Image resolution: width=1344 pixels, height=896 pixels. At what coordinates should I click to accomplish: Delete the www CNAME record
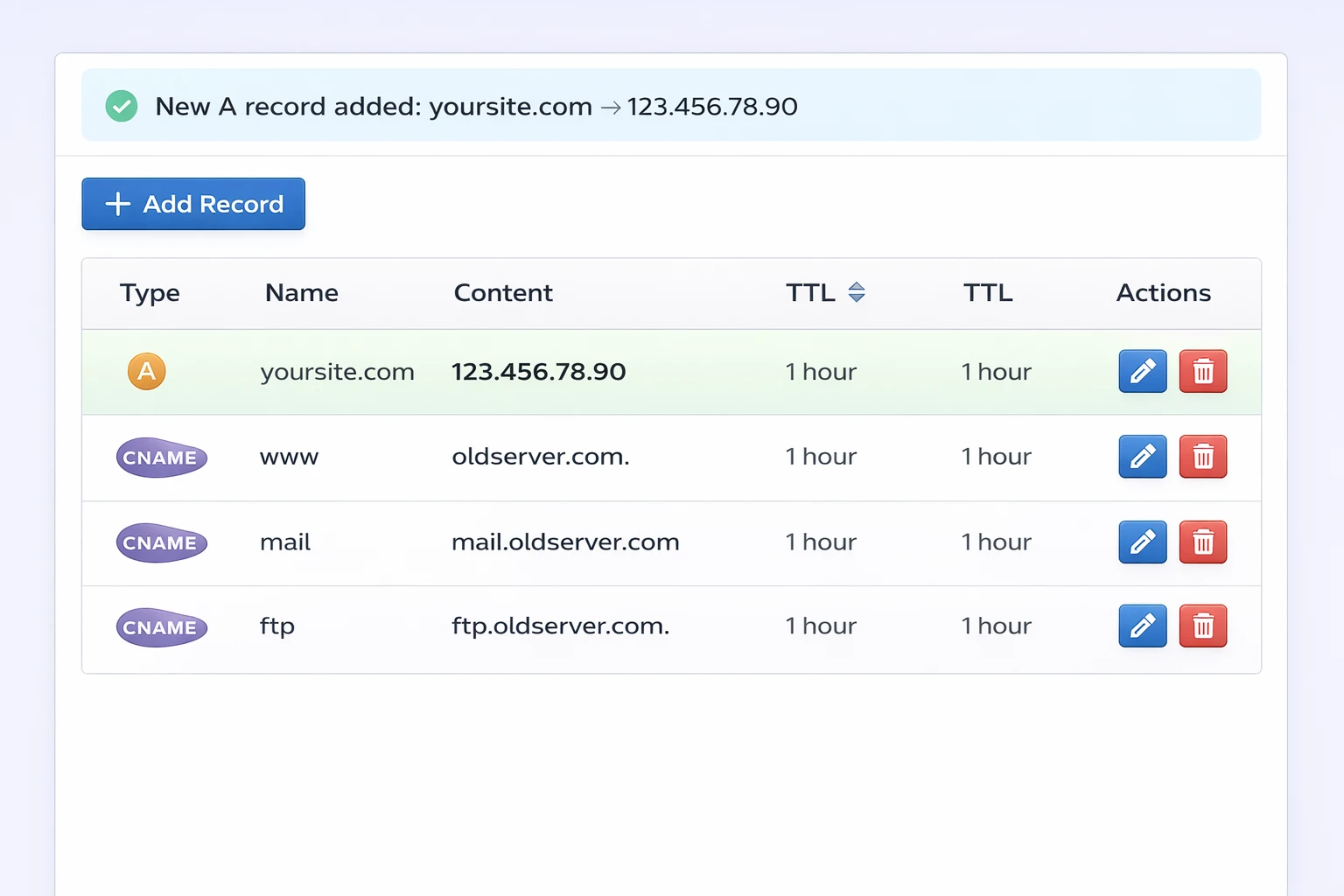coord(1202,456)
